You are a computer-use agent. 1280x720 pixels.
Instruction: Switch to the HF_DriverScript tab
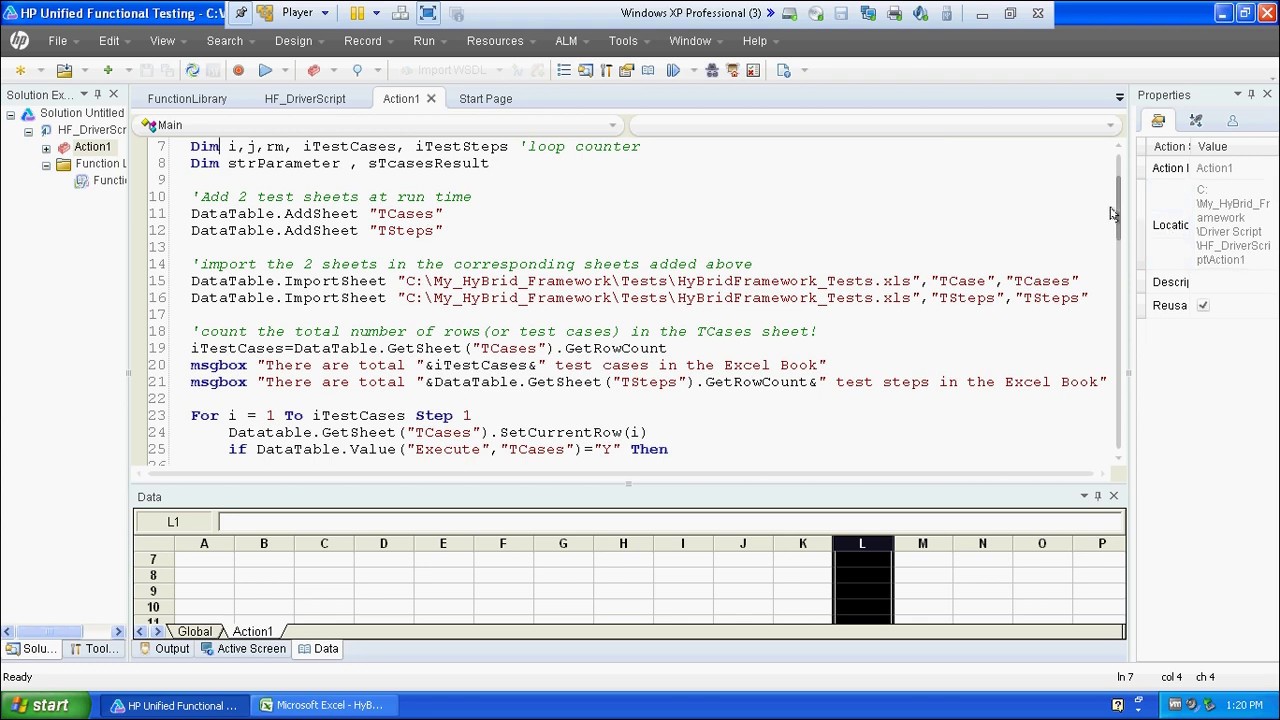pos(305,99)
